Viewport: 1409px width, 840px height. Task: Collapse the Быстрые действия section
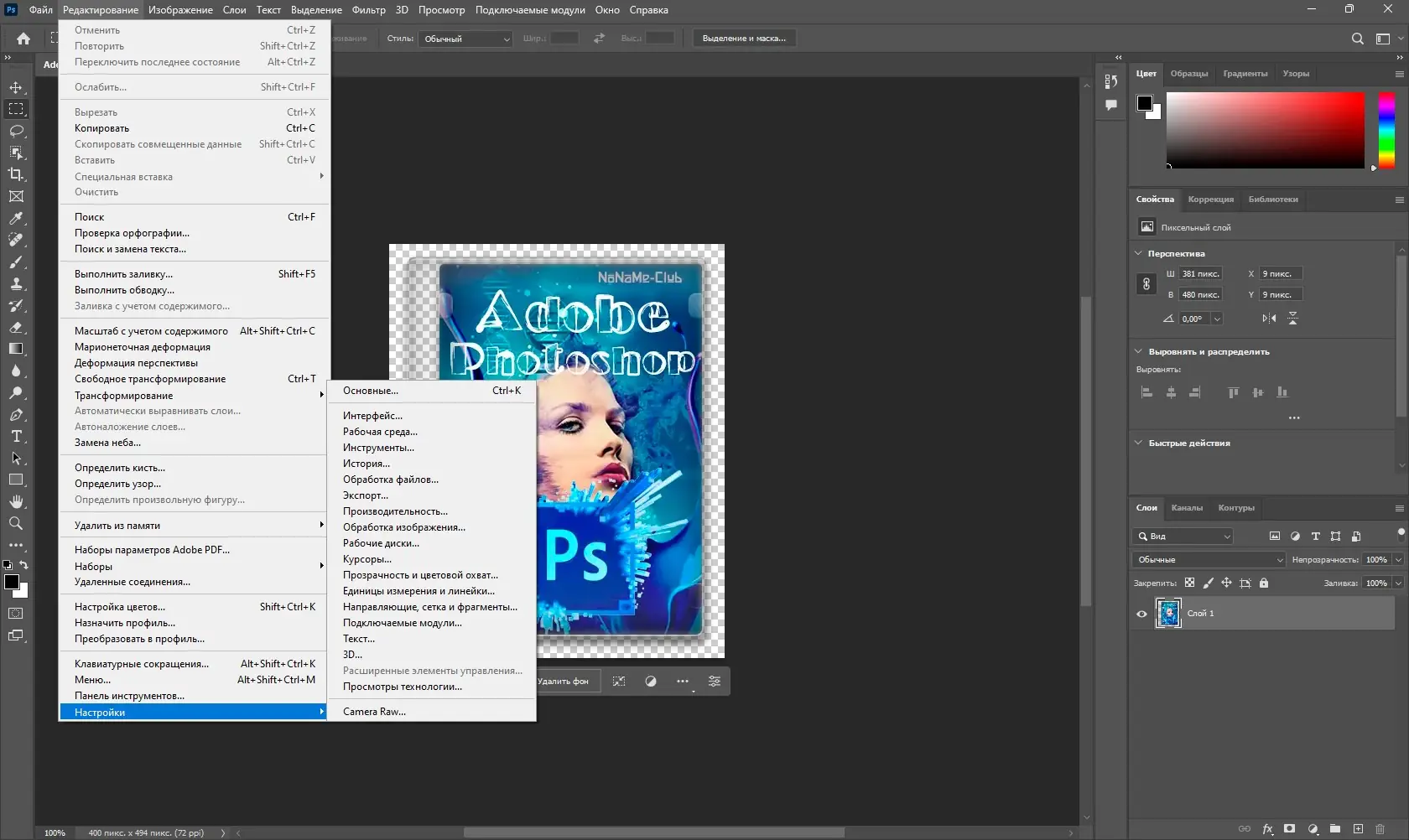tap(1138, 443)
